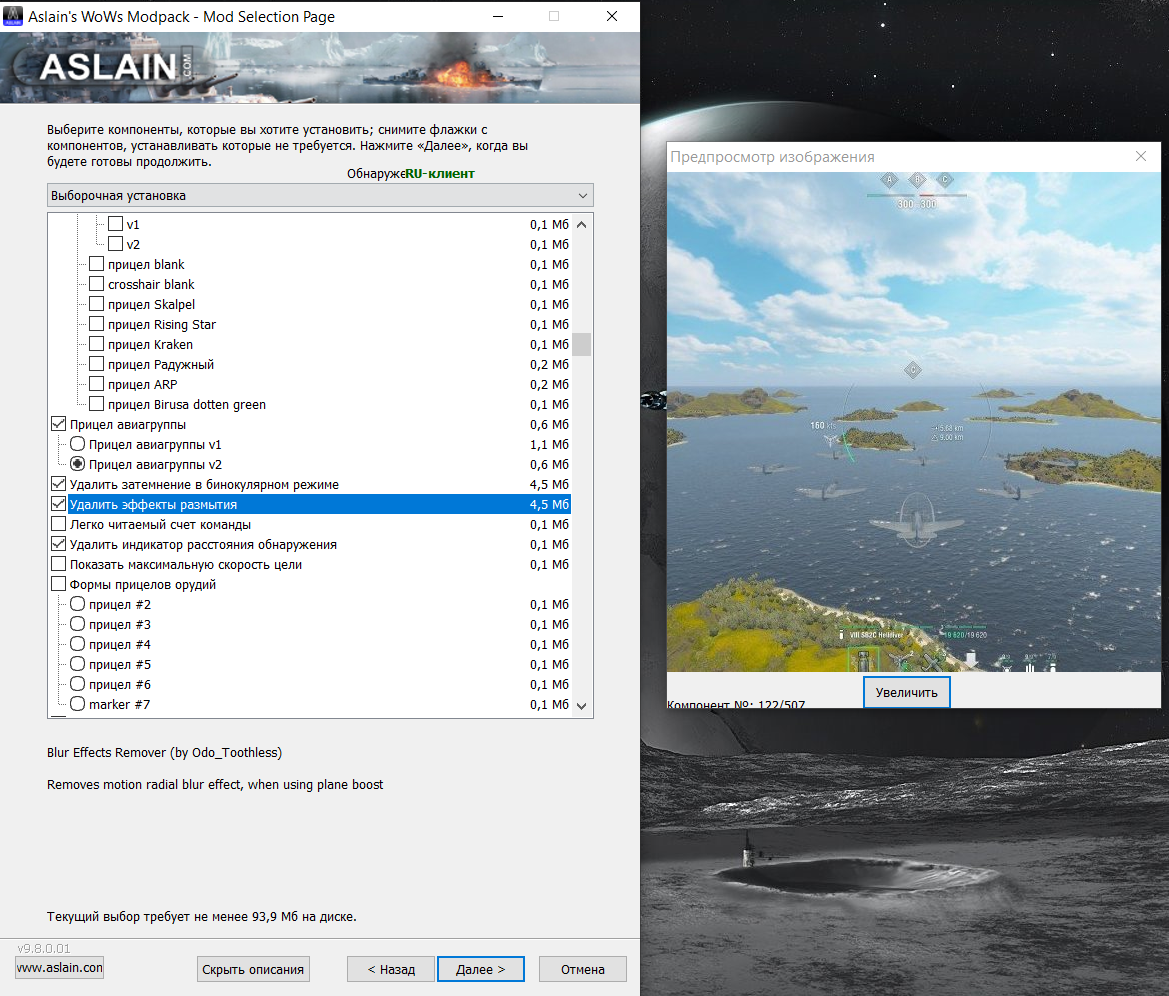Click the 'Отмена' button

(x=582, y=969)
